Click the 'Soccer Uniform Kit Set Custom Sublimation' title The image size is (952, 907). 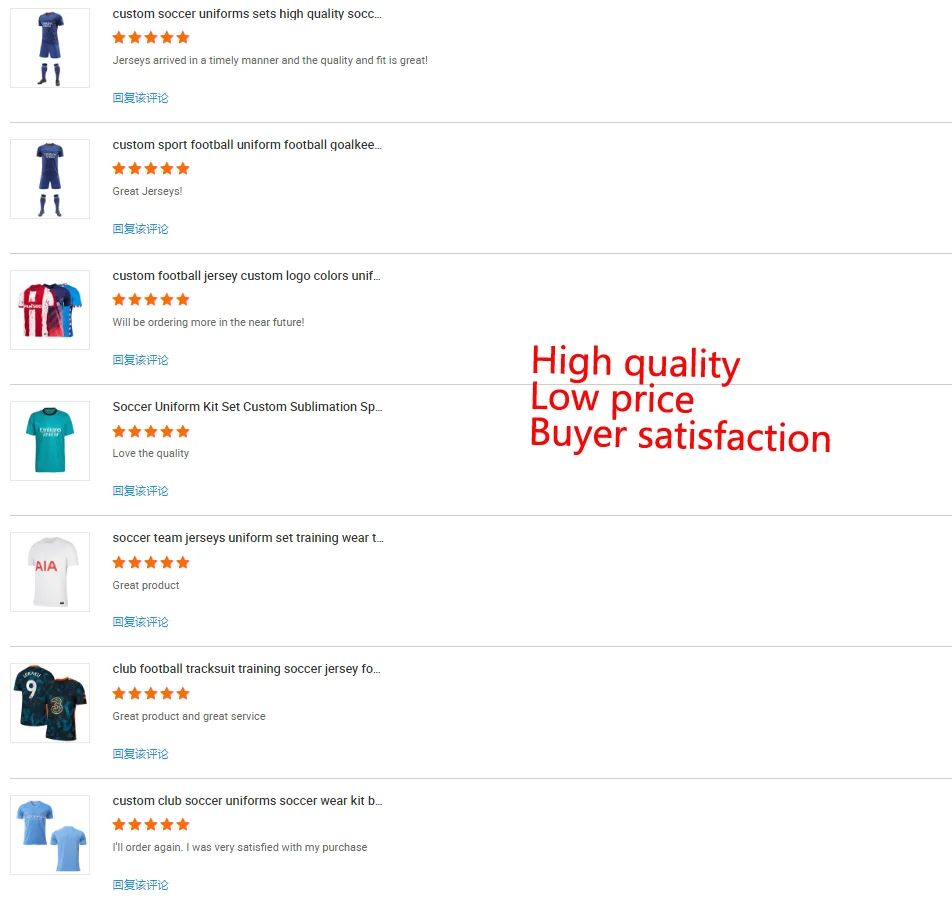(247, 407)
